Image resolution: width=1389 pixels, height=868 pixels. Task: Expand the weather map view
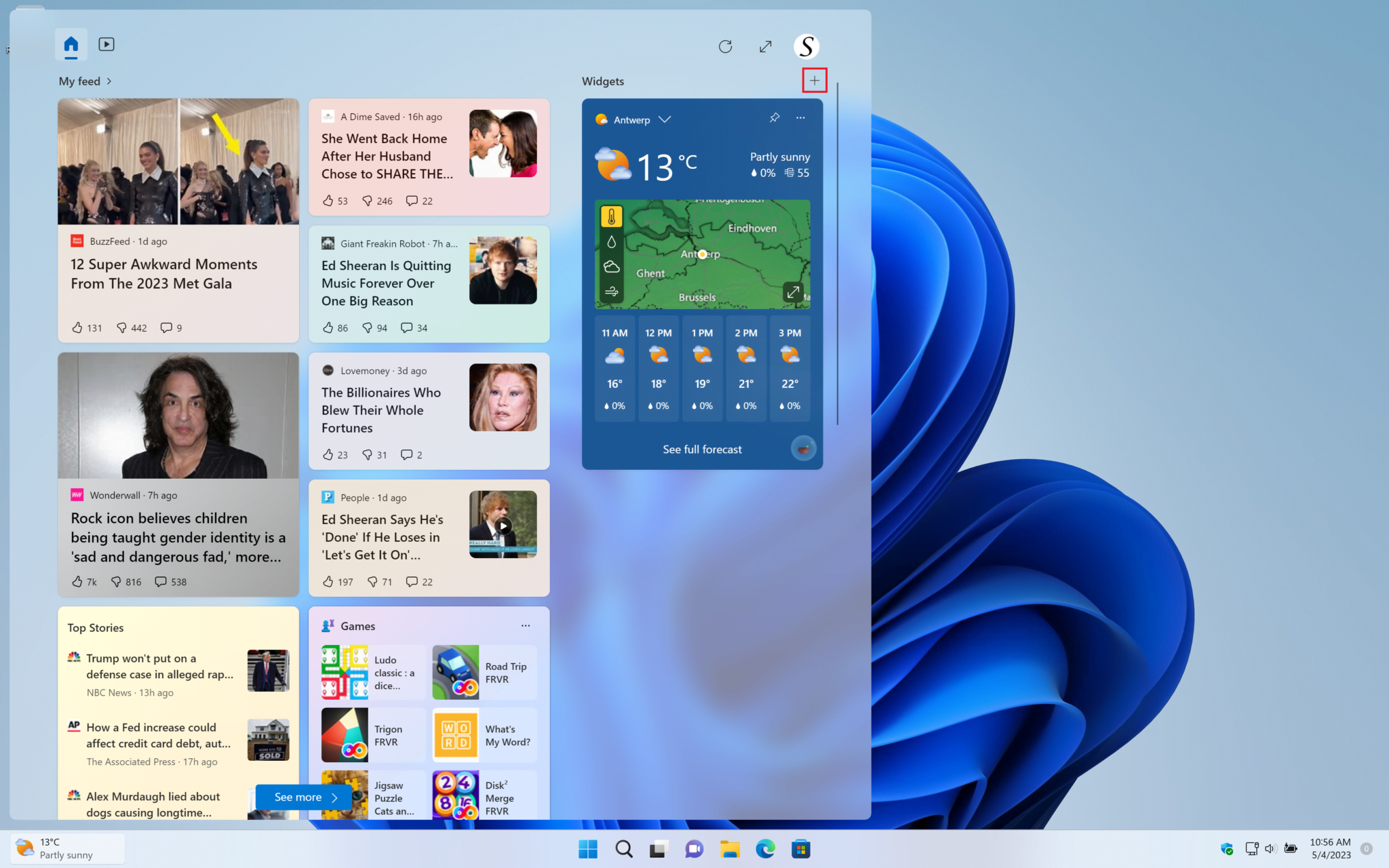coord(793,291)
